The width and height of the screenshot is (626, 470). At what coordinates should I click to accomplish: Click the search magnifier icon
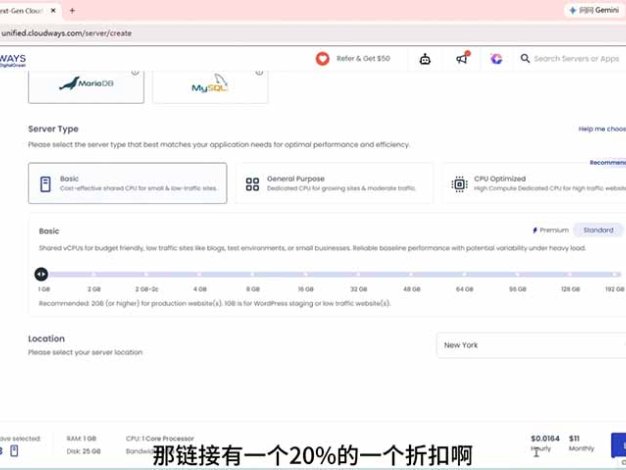[x=525, y=59]
